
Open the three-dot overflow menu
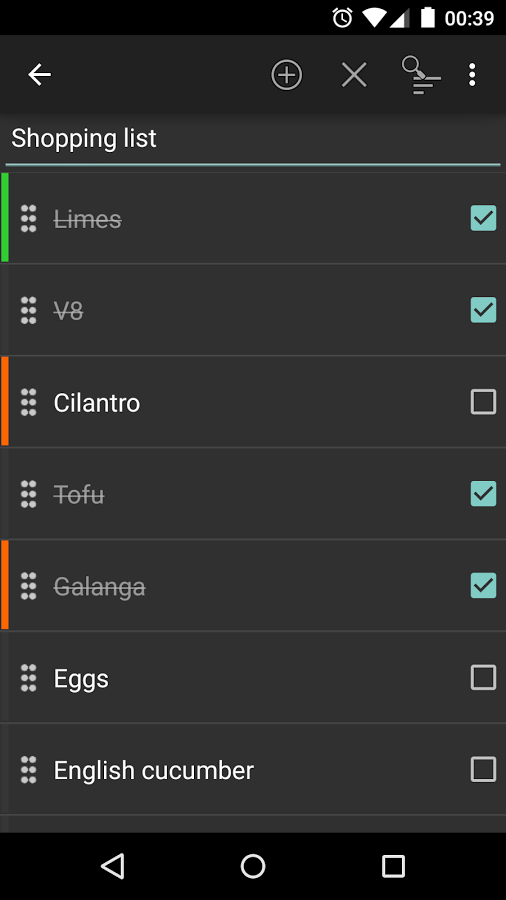(x=472, y=75)
